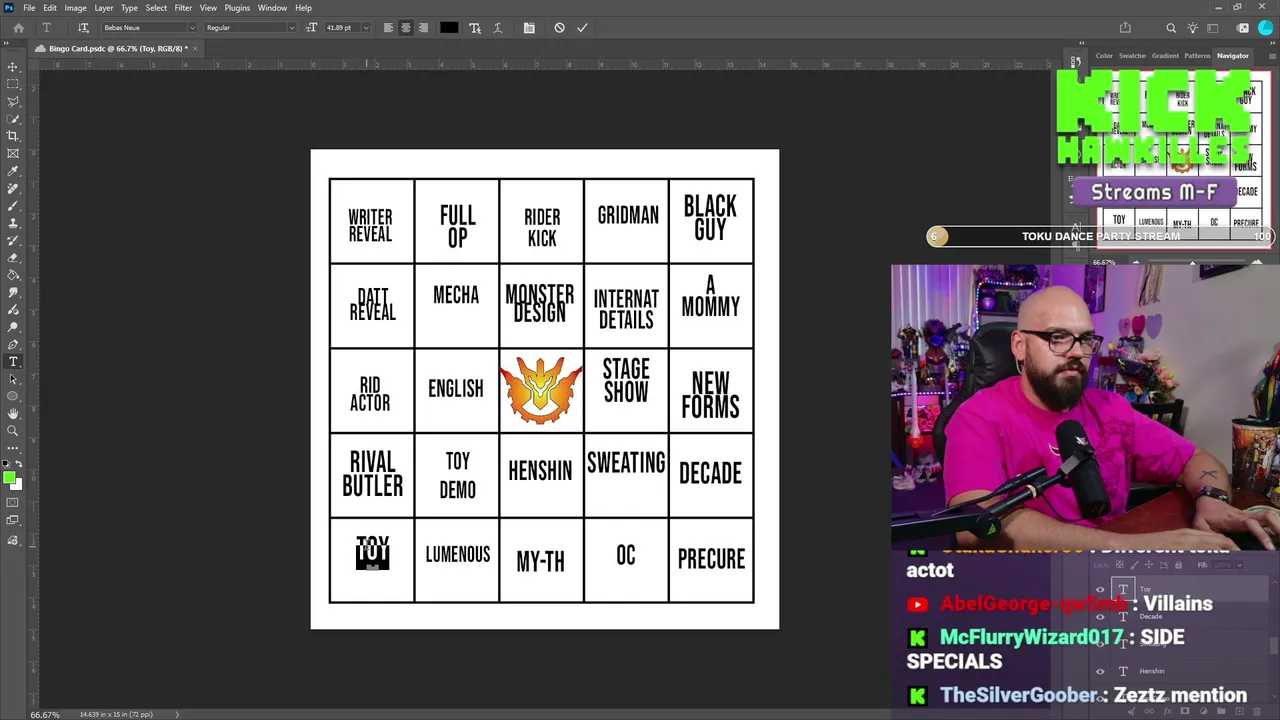
Task: Select the History Brush tool
Action: coord(13,240)
